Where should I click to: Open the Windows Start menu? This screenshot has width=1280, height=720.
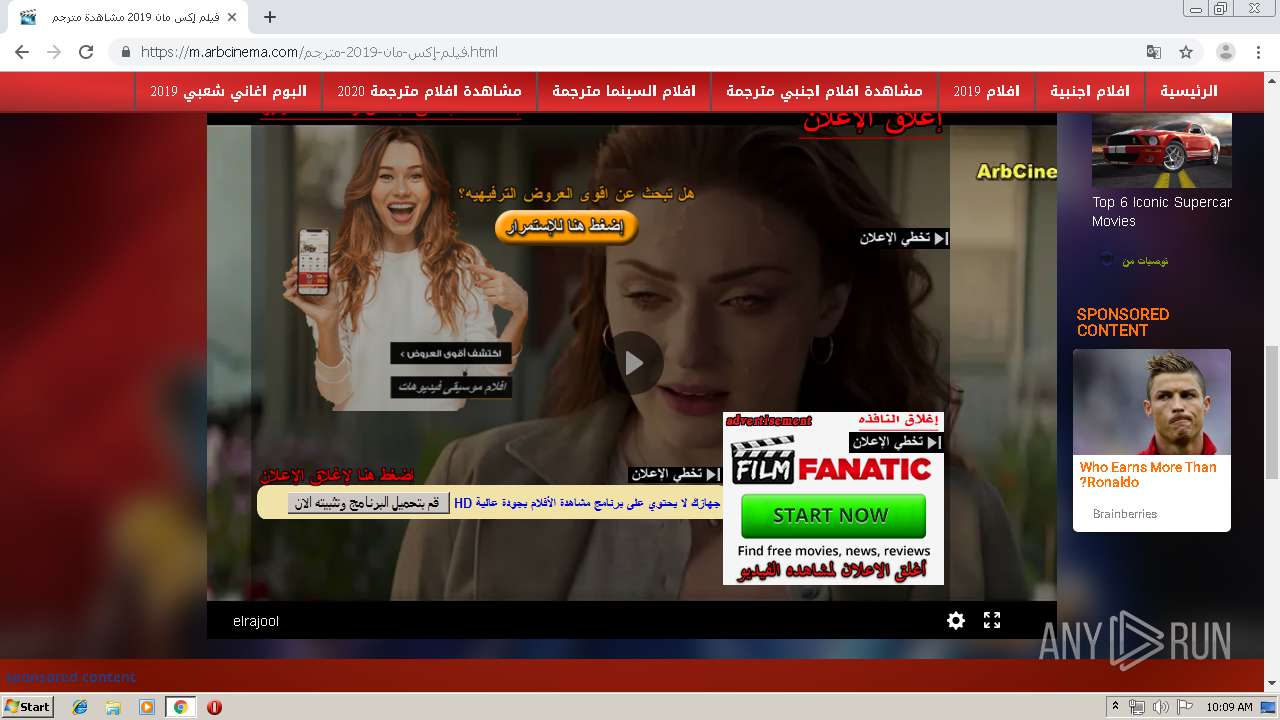pyautogui.click(x=27, y=707)
